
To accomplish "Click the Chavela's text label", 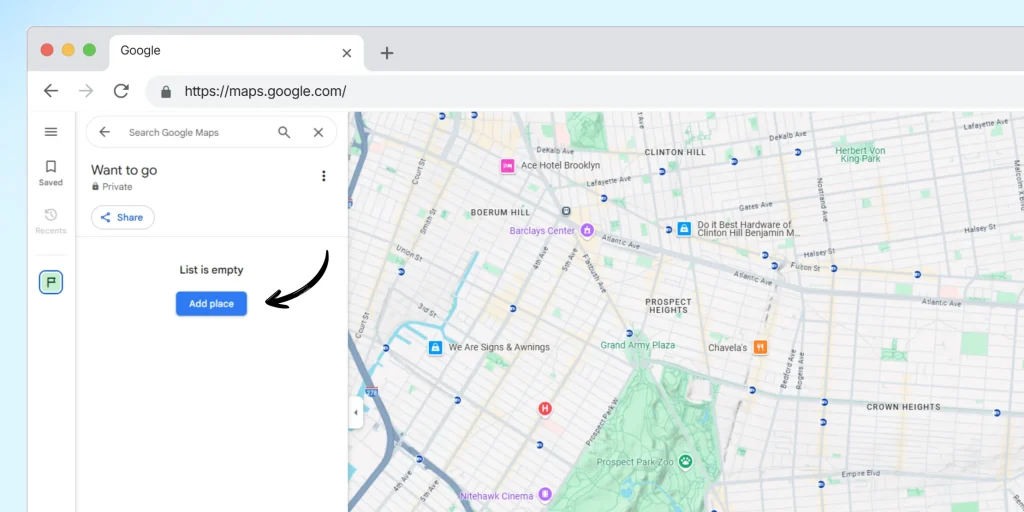I will pyautogui.click(x=728, y=348).
